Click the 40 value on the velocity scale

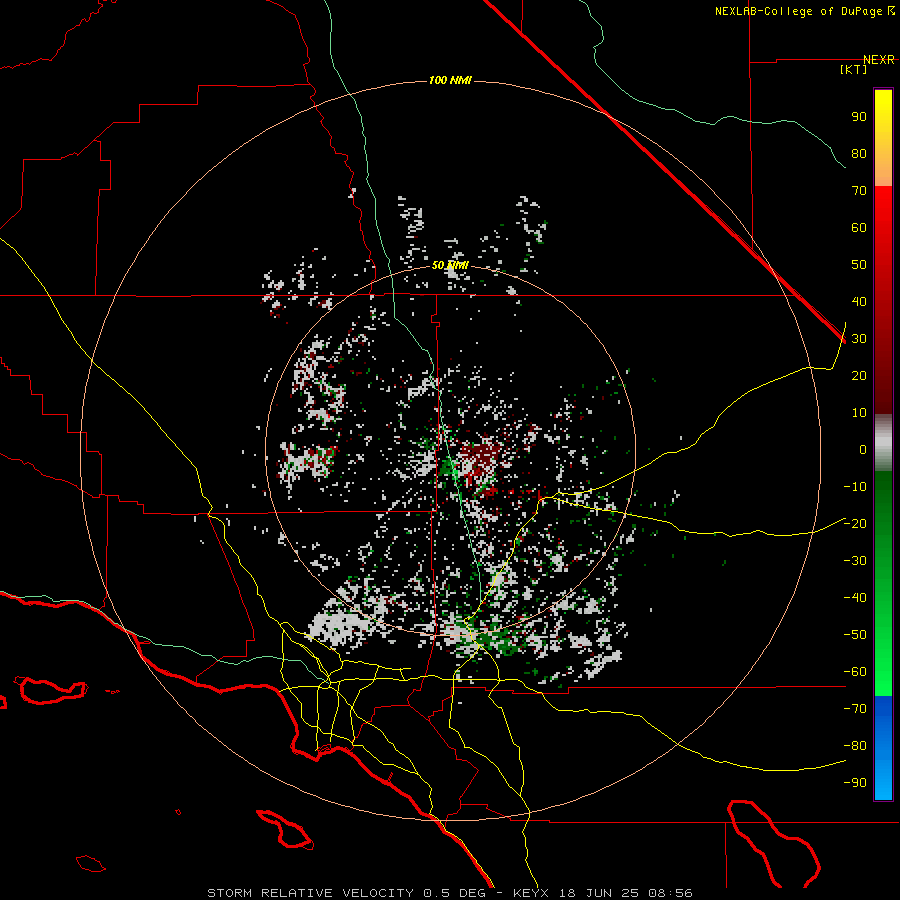pos(859,302)
